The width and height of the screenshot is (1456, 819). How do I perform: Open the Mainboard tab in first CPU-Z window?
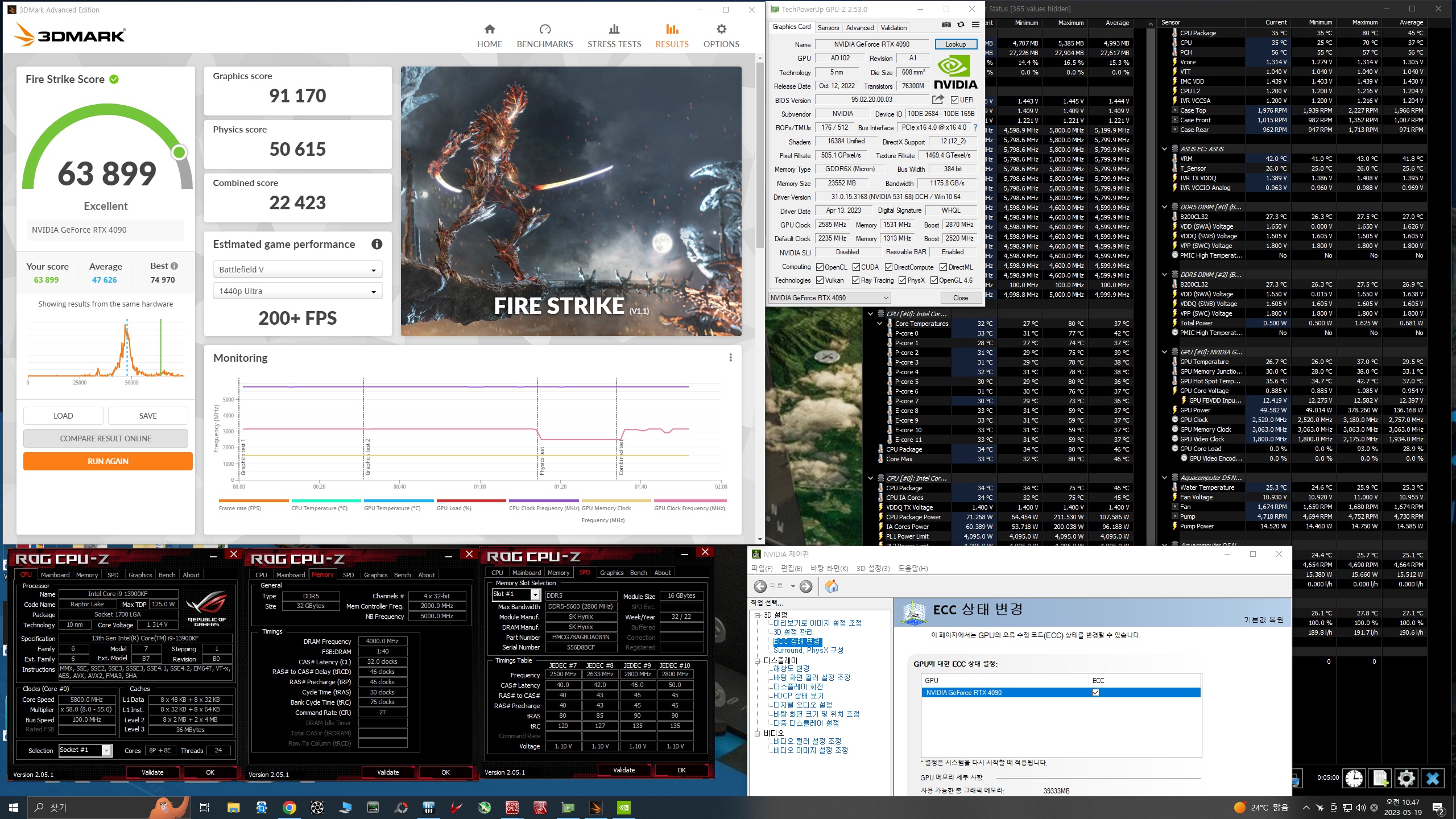[55, 575]
